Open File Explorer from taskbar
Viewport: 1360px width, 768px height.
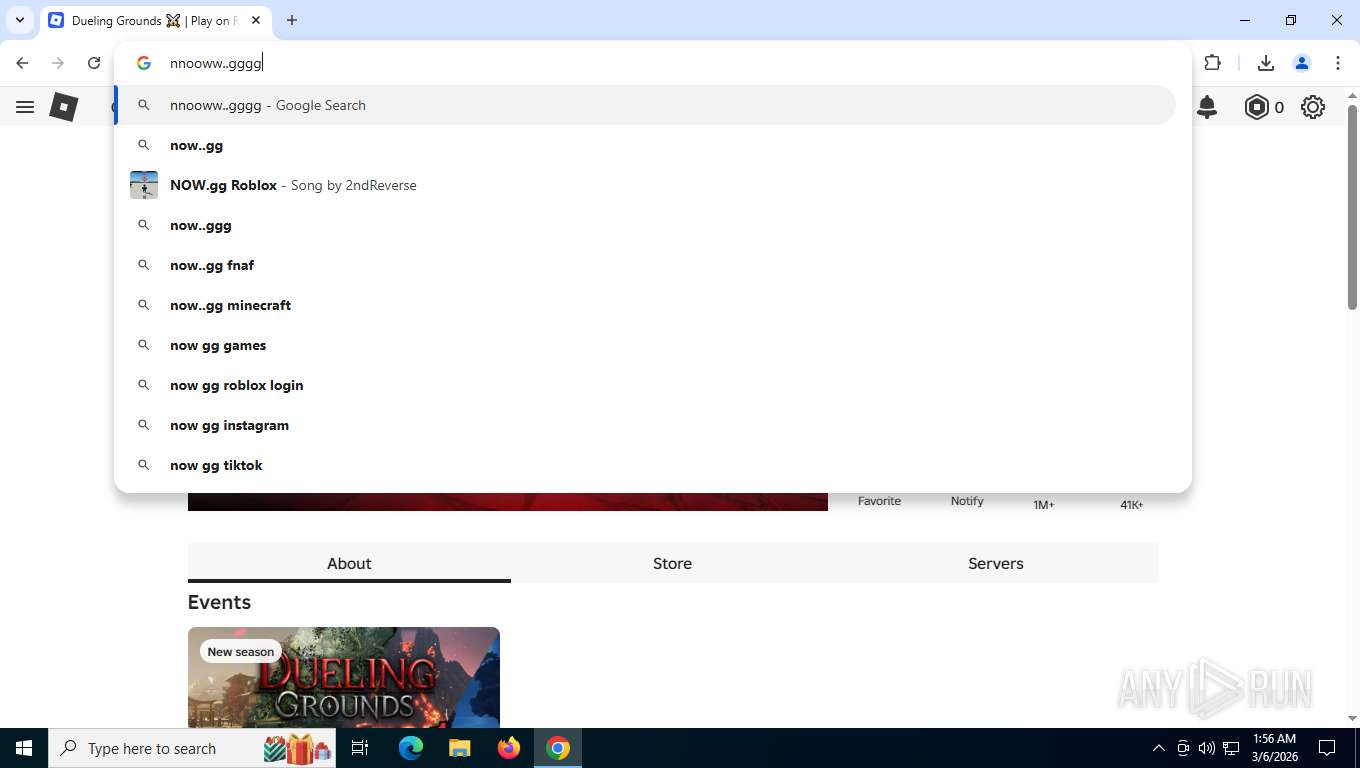tap(459, 748)
